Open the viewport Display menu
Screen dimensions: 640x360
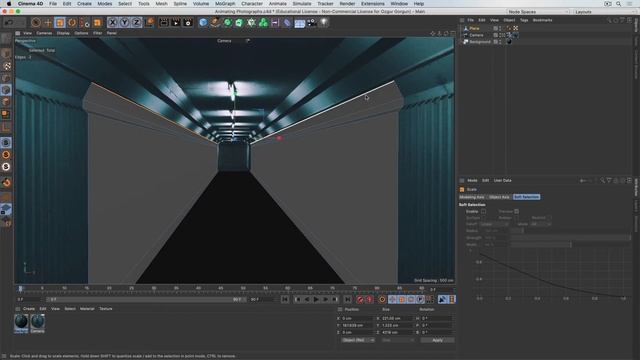tap(63, 33)
